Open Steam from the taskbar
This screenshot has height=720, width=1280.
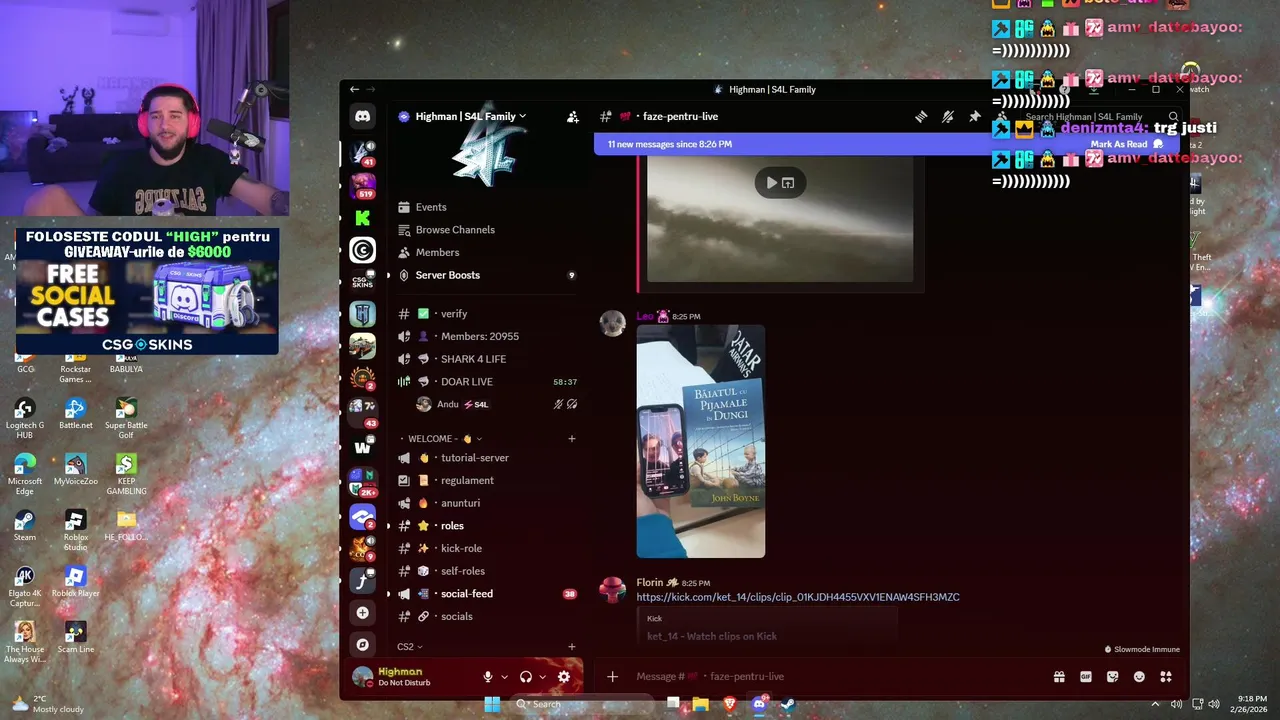tap(788, 704)
